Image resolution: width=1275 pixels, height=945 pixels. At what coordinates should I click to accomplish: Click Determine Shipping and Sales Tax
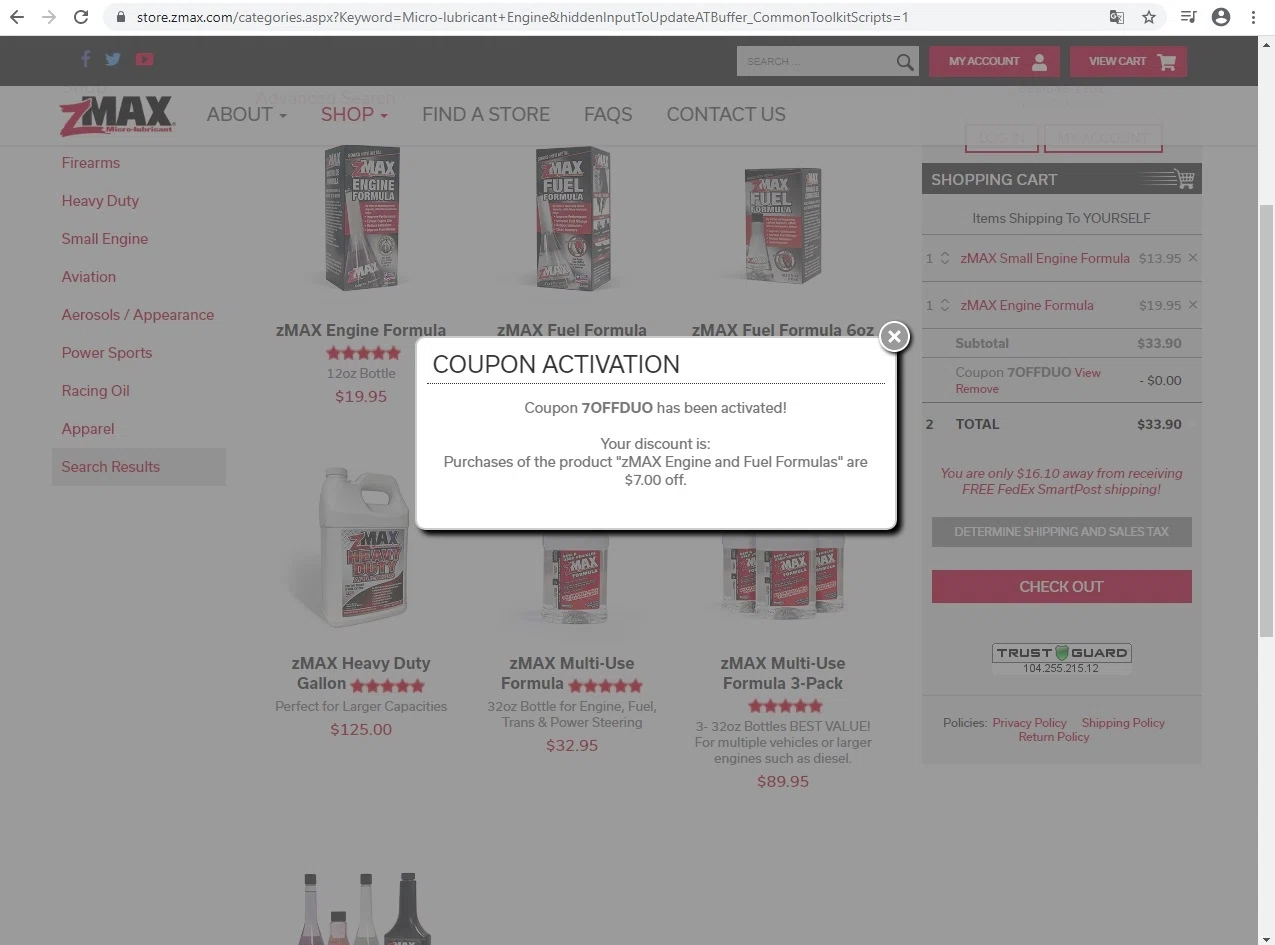pyautogui.click(x=1061, y=532)
